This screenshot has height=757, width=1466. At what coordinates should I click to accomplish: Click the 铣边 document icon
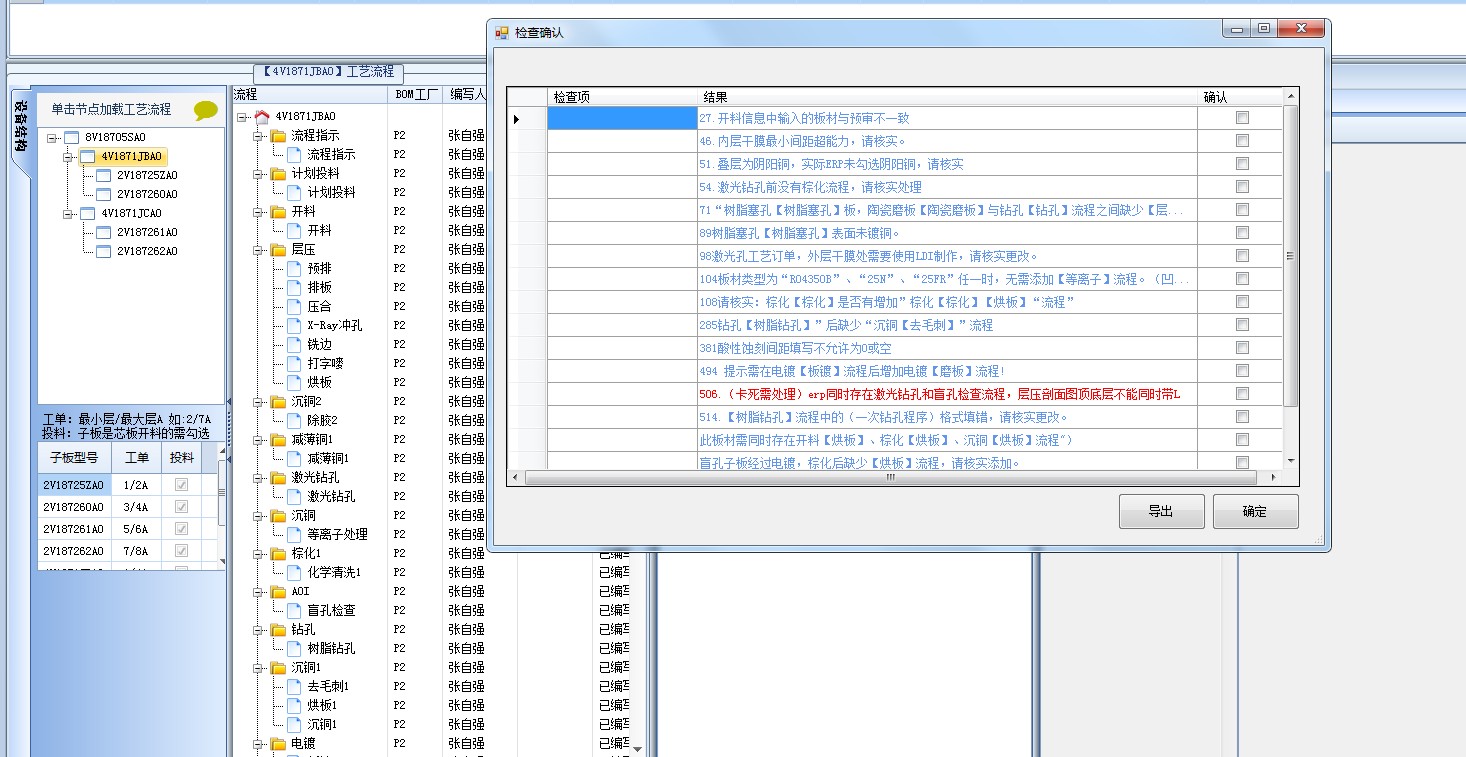294,344
